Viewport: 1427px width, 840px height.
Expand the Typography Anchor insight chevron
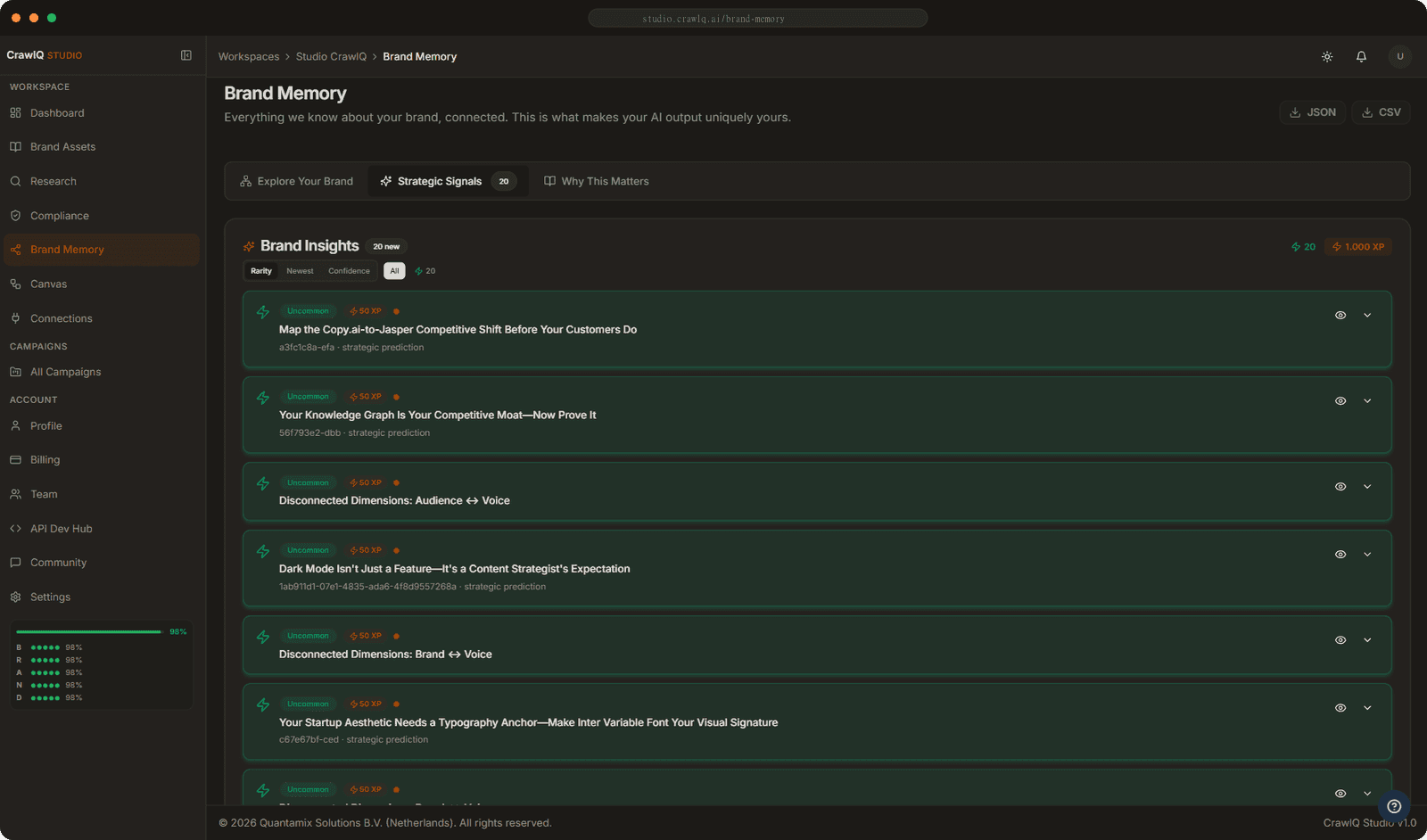pos(1367,708)
